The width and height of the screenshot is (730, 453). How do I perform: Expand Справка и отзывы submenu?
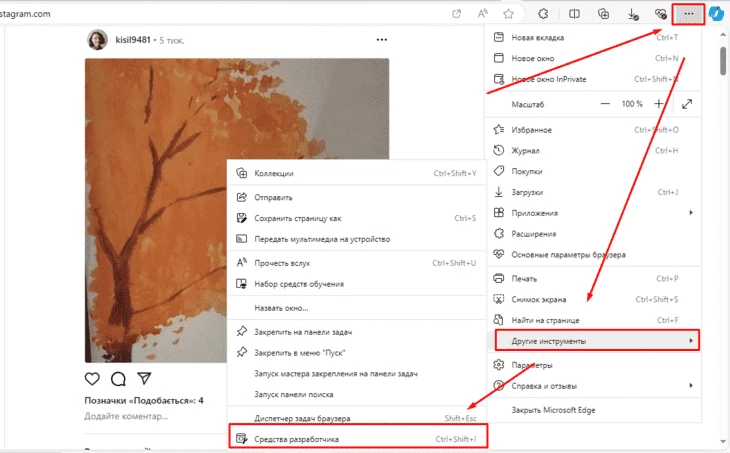pos(593,385)
